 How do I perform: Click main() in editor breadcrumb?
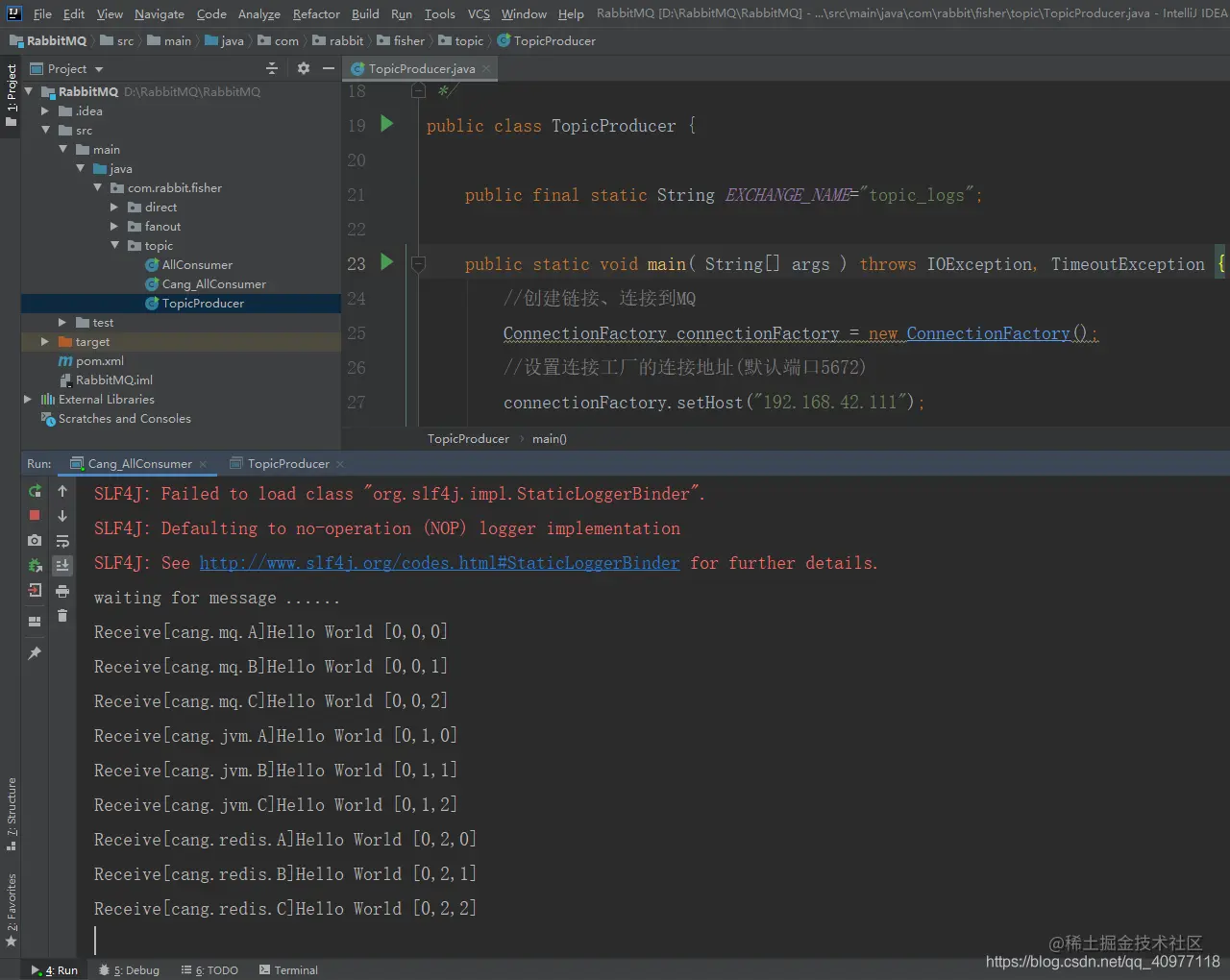pos(549,439)
